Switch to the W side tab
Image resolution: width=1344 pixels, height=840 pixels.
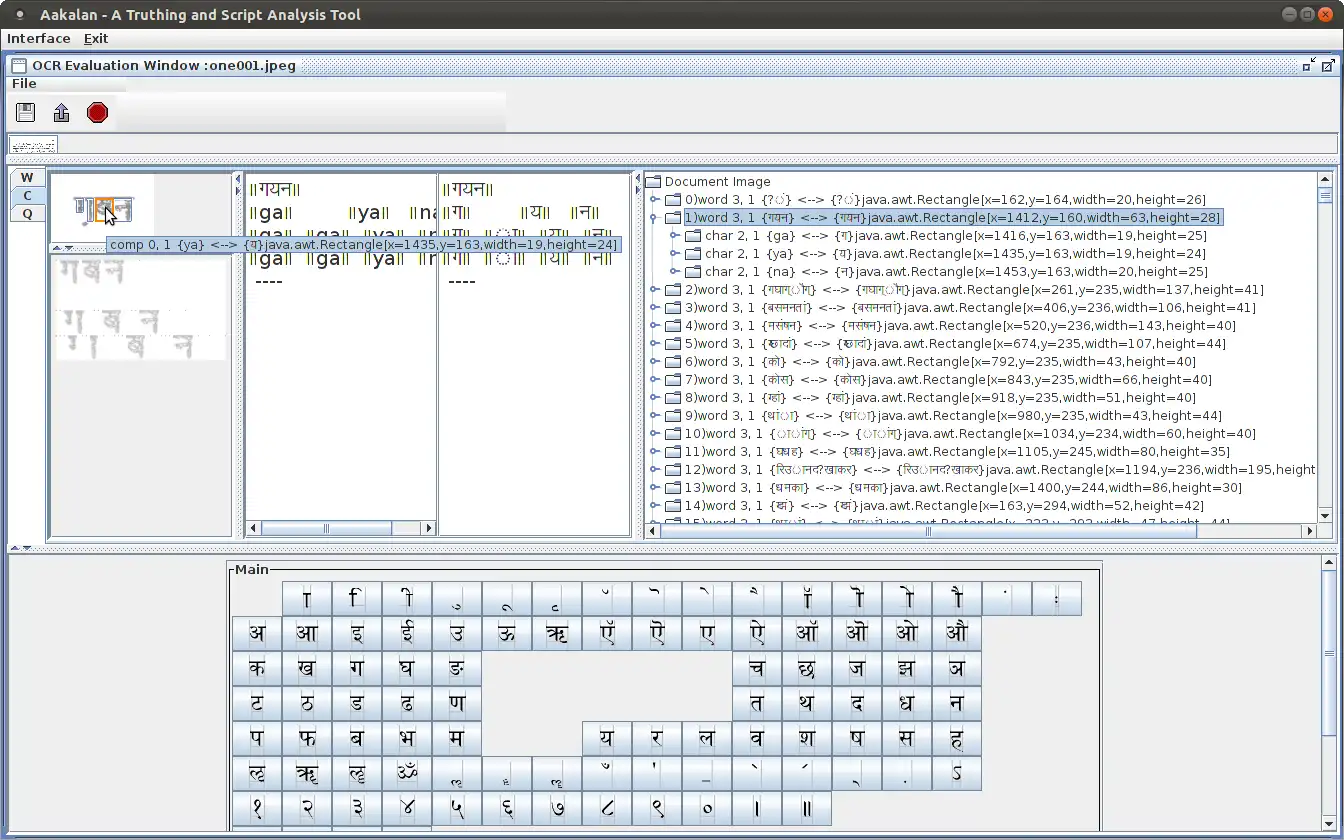27,177
